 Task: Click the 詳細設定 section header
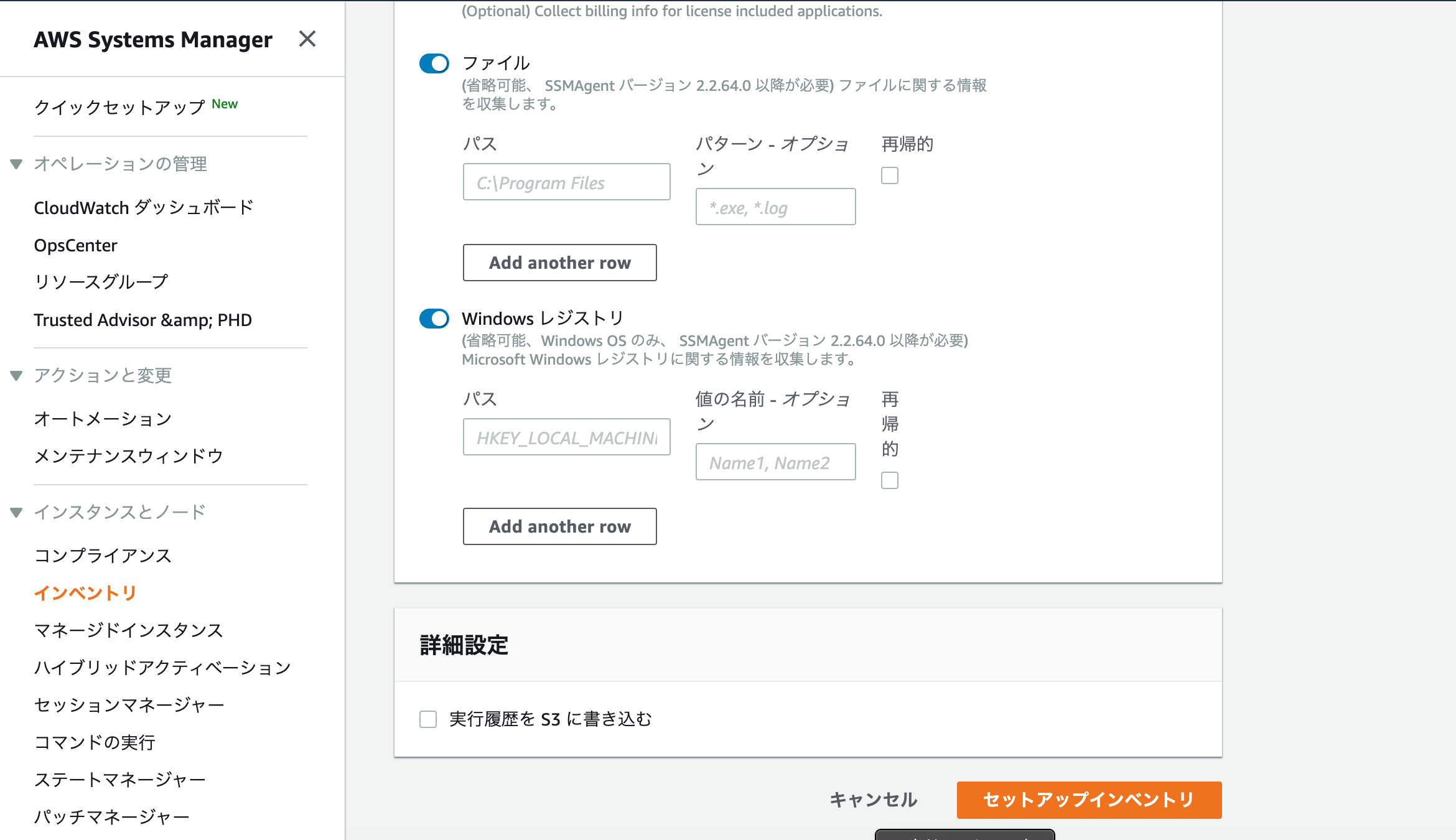coord(464,645)
